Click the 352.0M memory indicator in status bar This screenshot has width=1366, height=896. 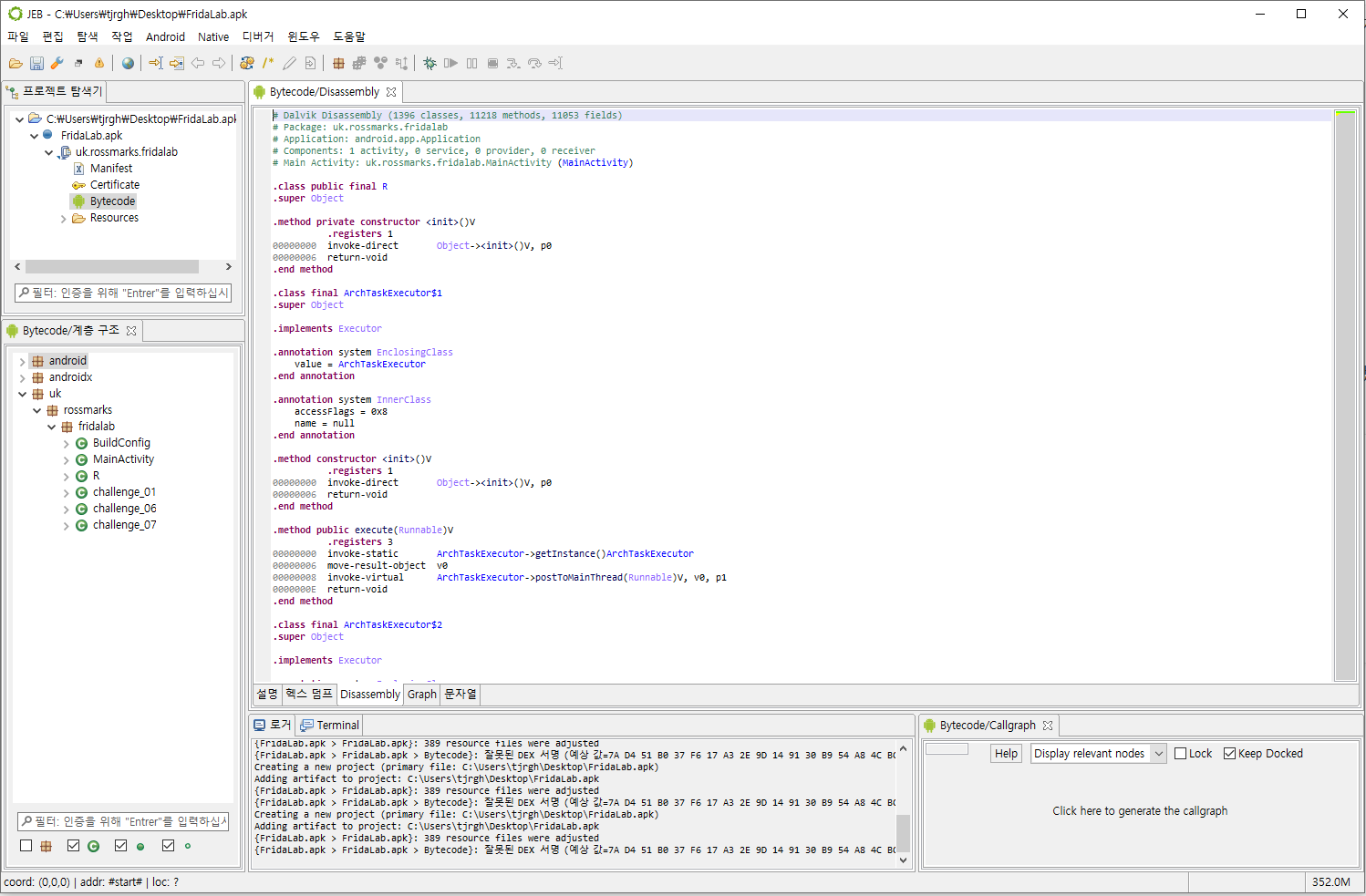pos(1331,882)
